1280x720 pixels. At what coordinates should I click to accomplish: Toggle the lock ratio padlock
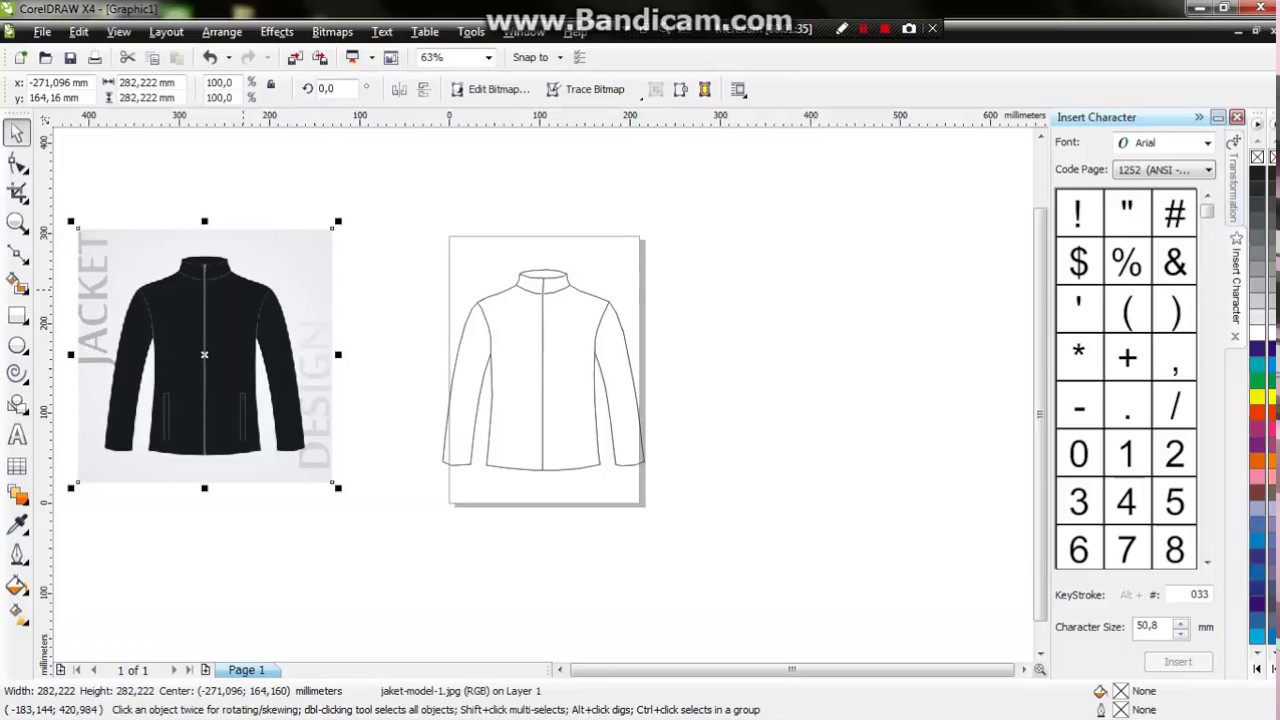(x=270, y=85)
